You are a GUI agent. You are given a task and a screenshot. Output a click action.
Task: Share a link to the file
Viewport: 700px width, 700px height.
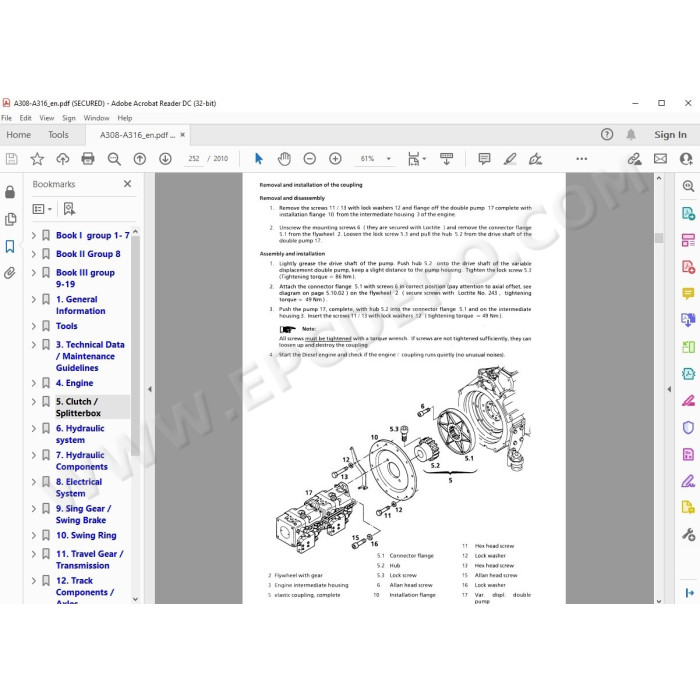point(634,158)
